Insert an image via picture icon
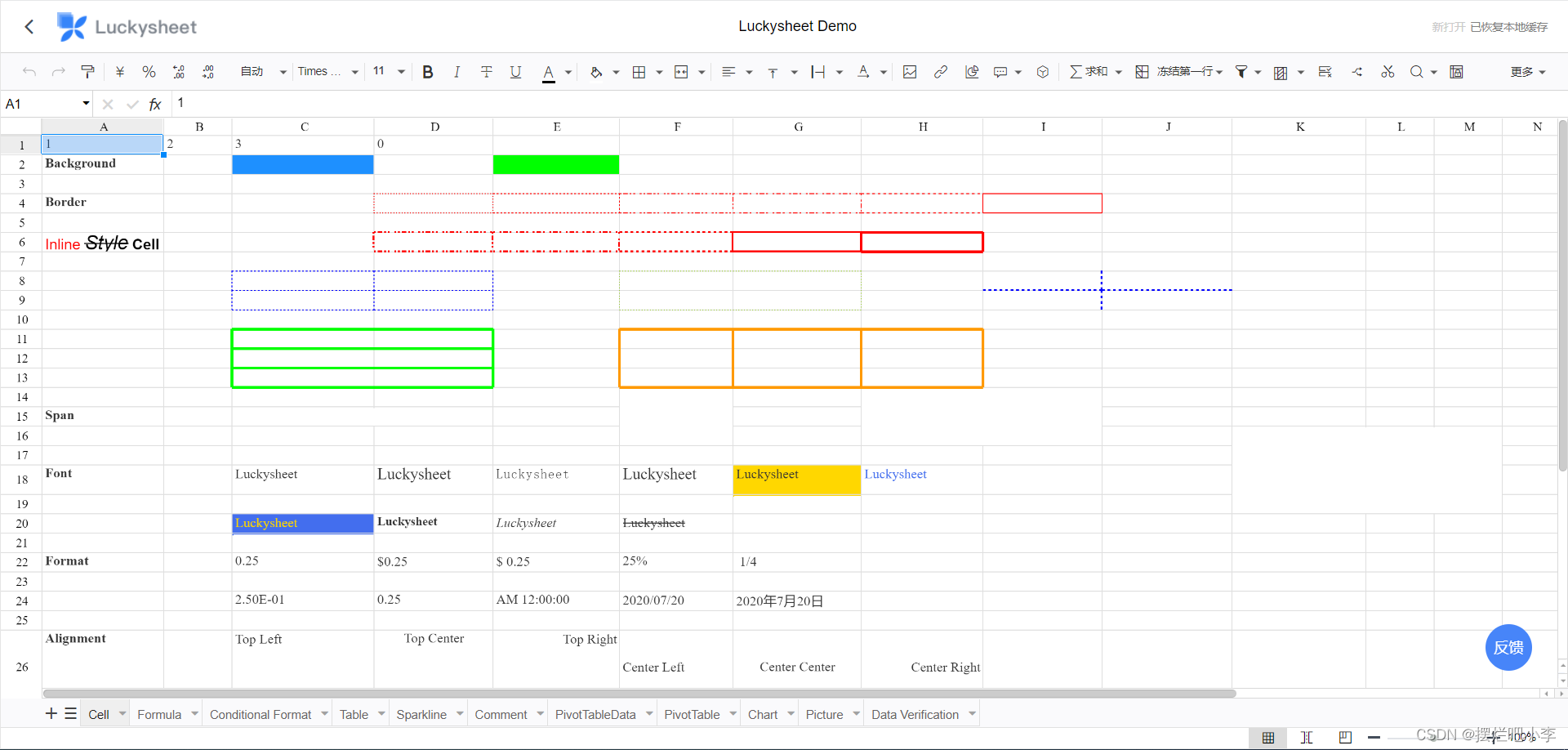Viewport: 1568px width, 750px height. (910, 72)
